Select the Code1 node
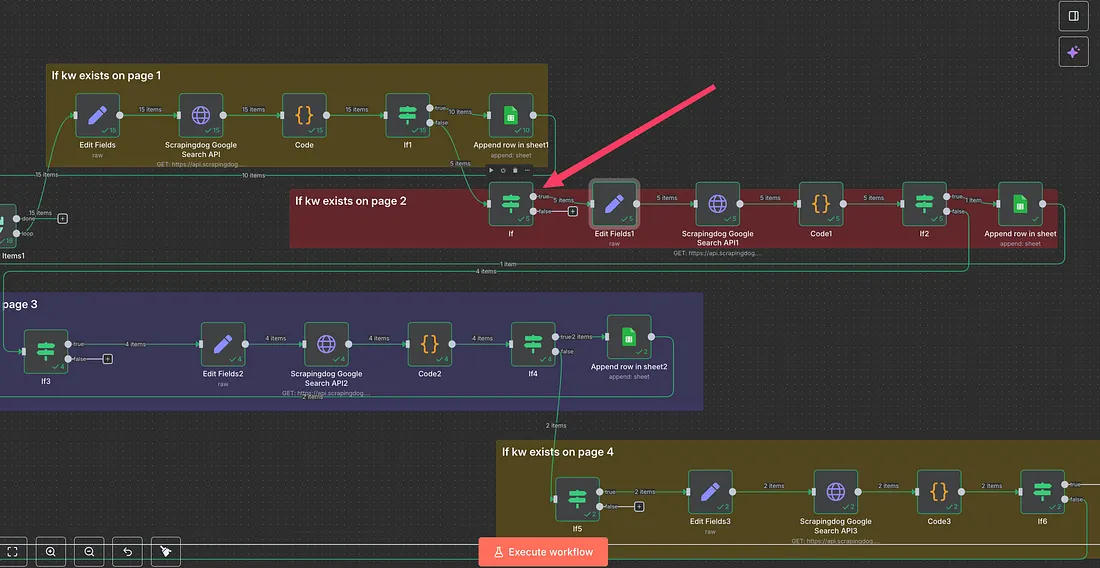 tap(821, 204)
